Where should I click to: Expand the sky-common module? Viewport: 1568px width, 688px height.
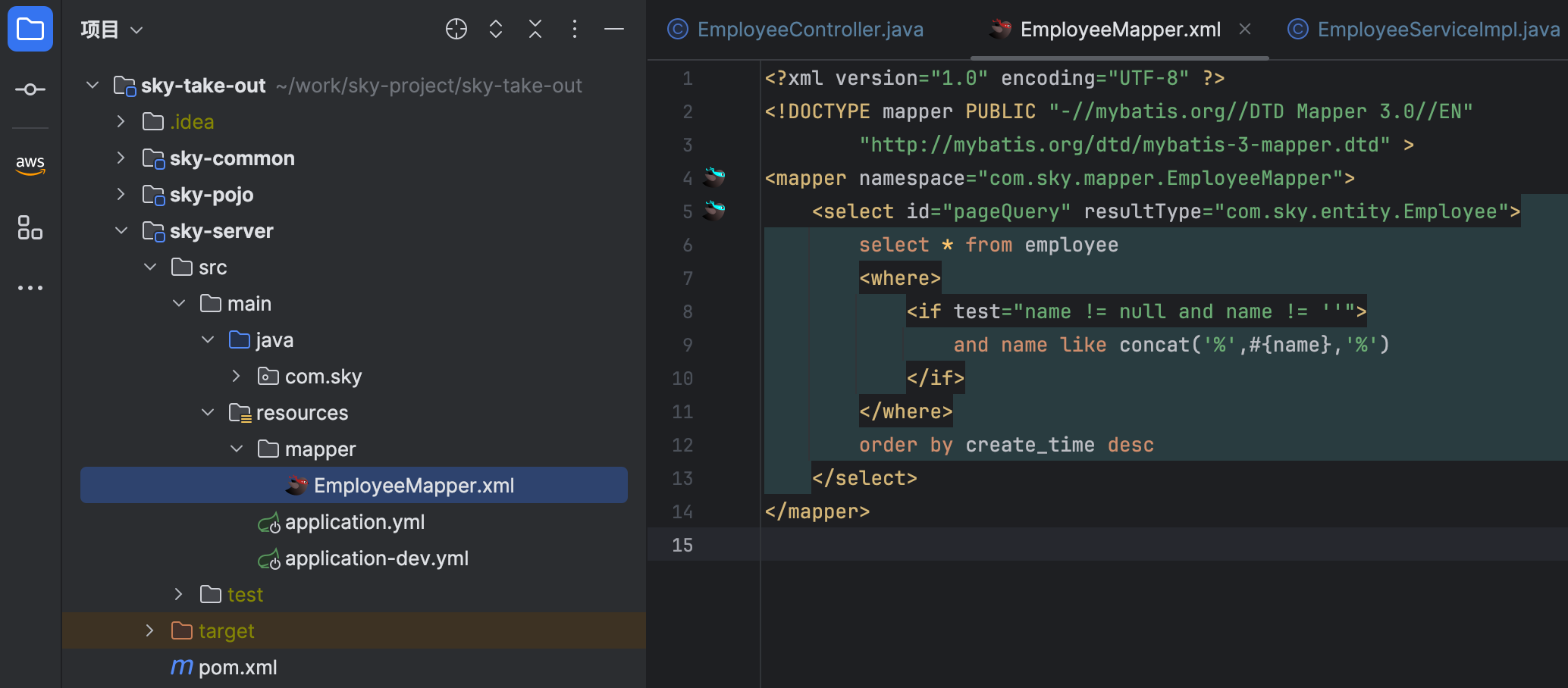121,158
